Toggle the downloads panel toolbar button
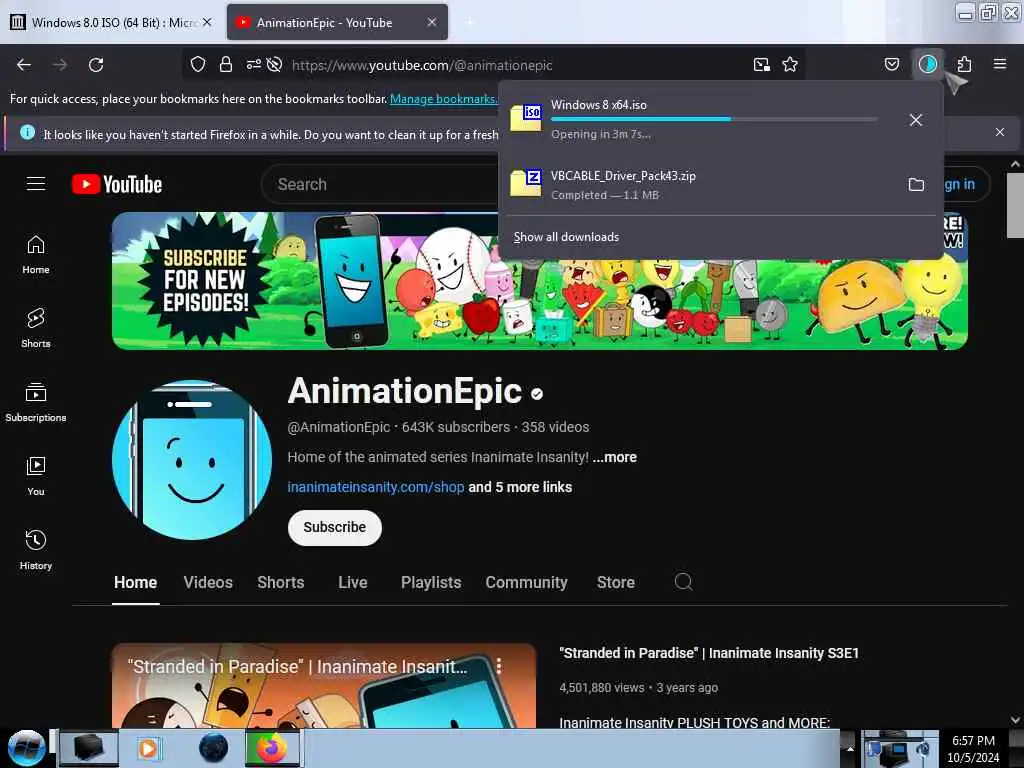Image resolution: width=1024 pixels, height=768 pixels. [x=928, y=64]
